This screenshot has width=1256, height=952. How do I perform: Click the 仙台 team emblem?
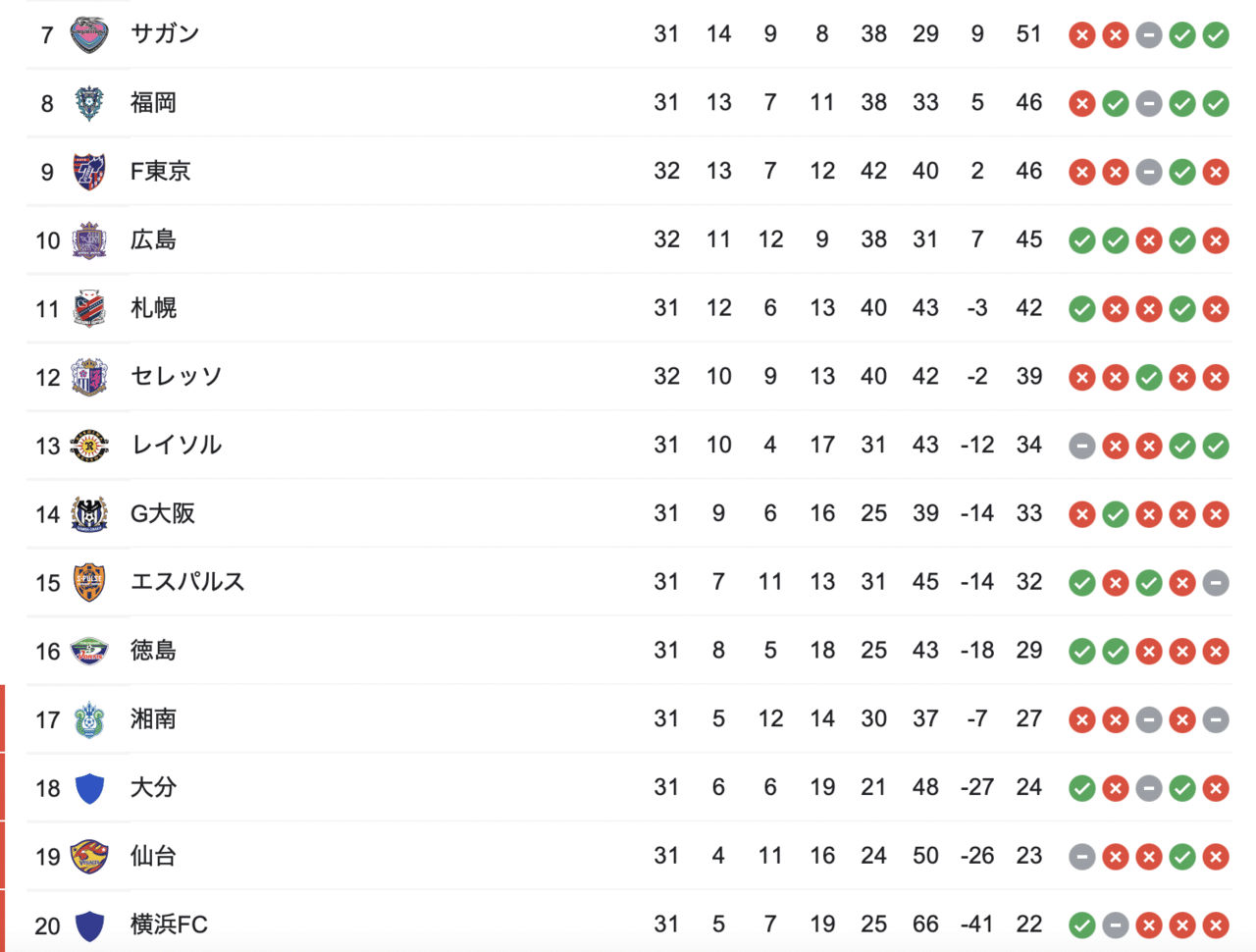89,857
